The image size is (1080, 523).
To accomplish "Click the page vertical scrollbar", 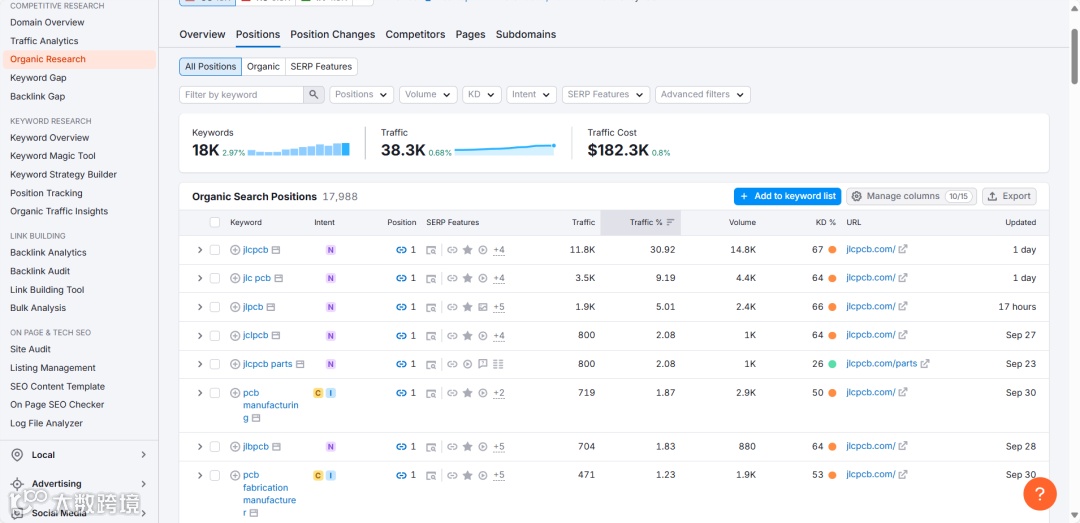I will coord(1074,57).
